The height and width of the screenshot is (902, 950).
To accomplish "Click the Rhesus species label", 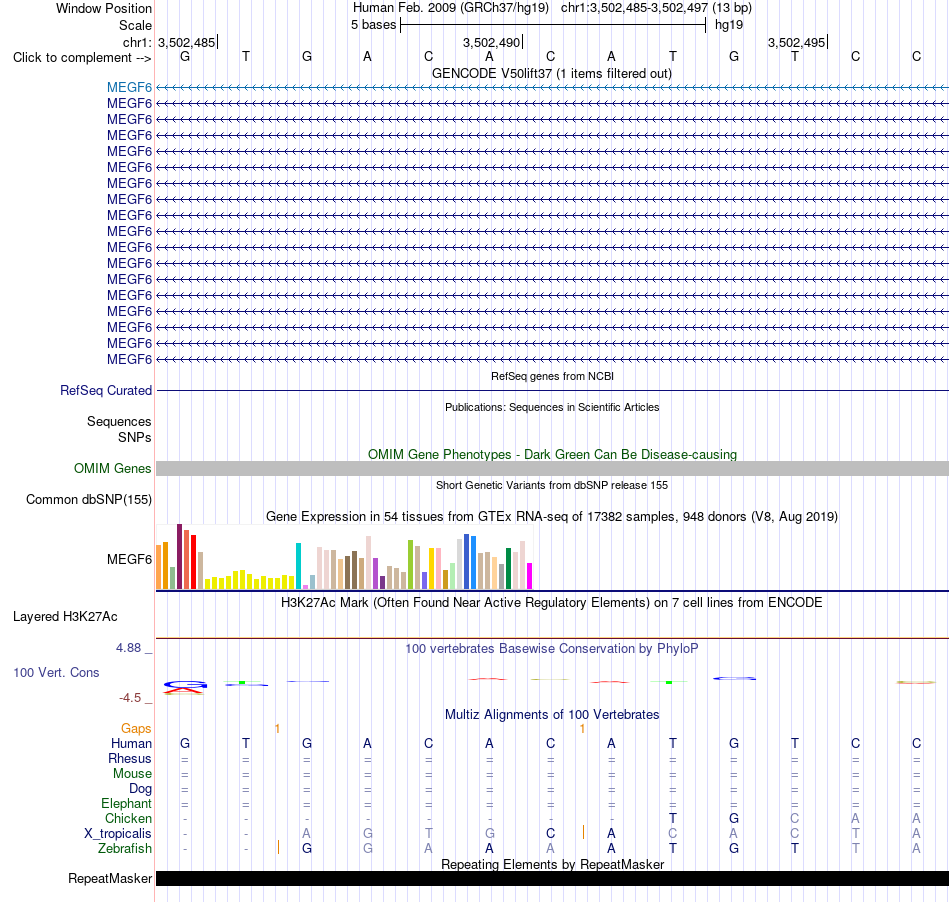I will (130, 758).
